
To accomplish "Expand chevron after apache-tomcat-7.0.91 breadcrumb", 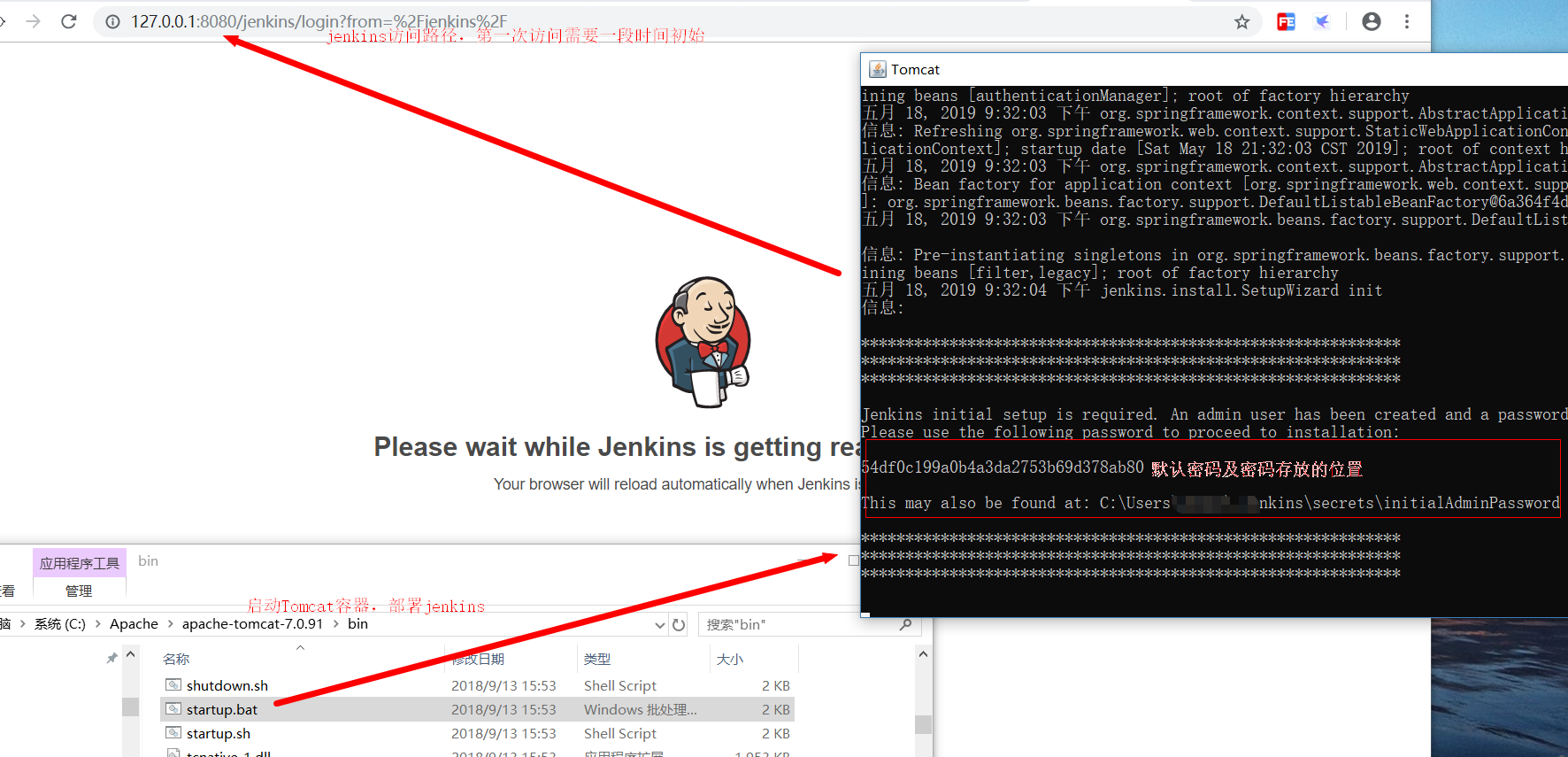I will (336, 624).
